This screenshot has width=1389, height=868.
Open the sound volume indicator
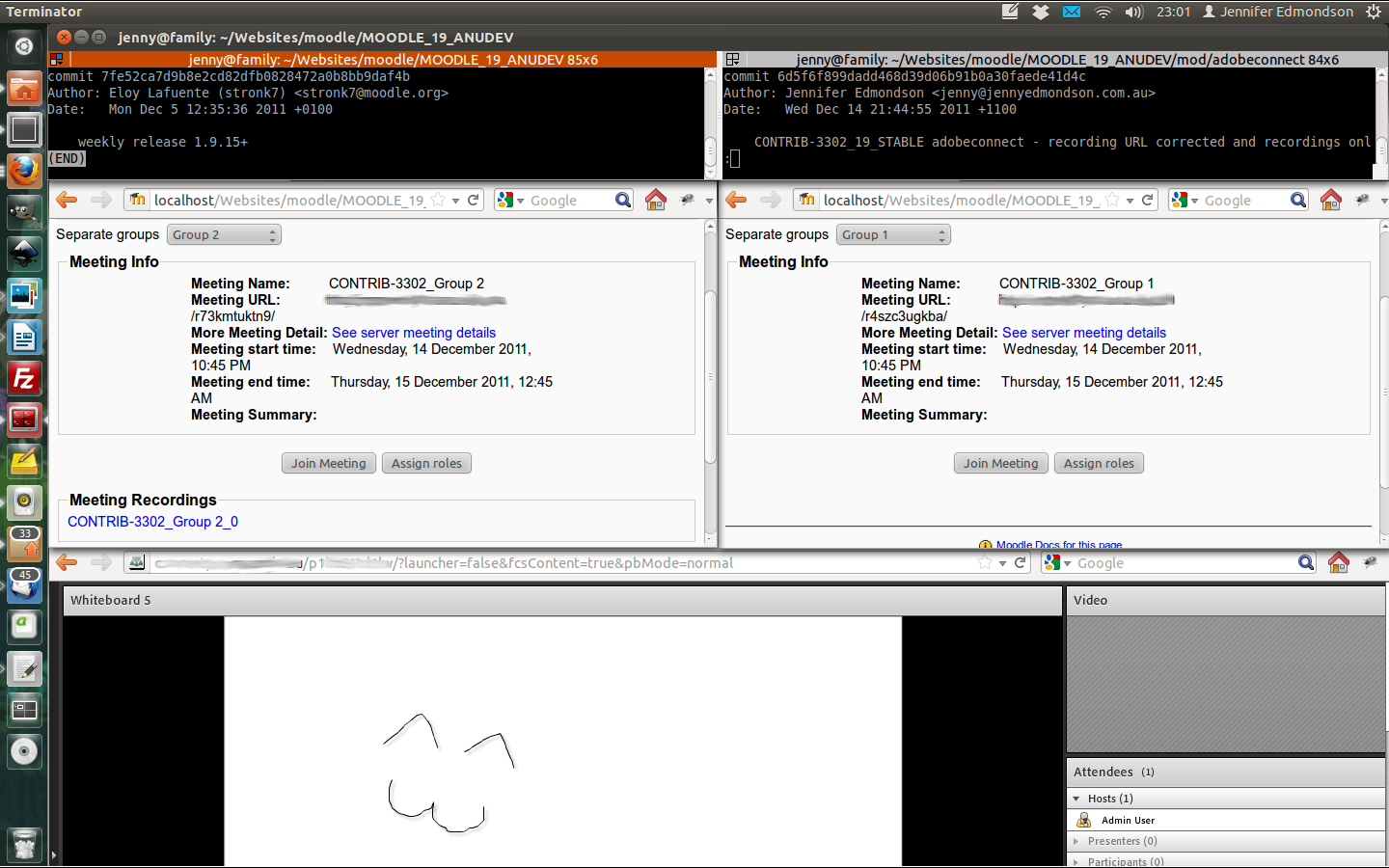pos(1134,12)
